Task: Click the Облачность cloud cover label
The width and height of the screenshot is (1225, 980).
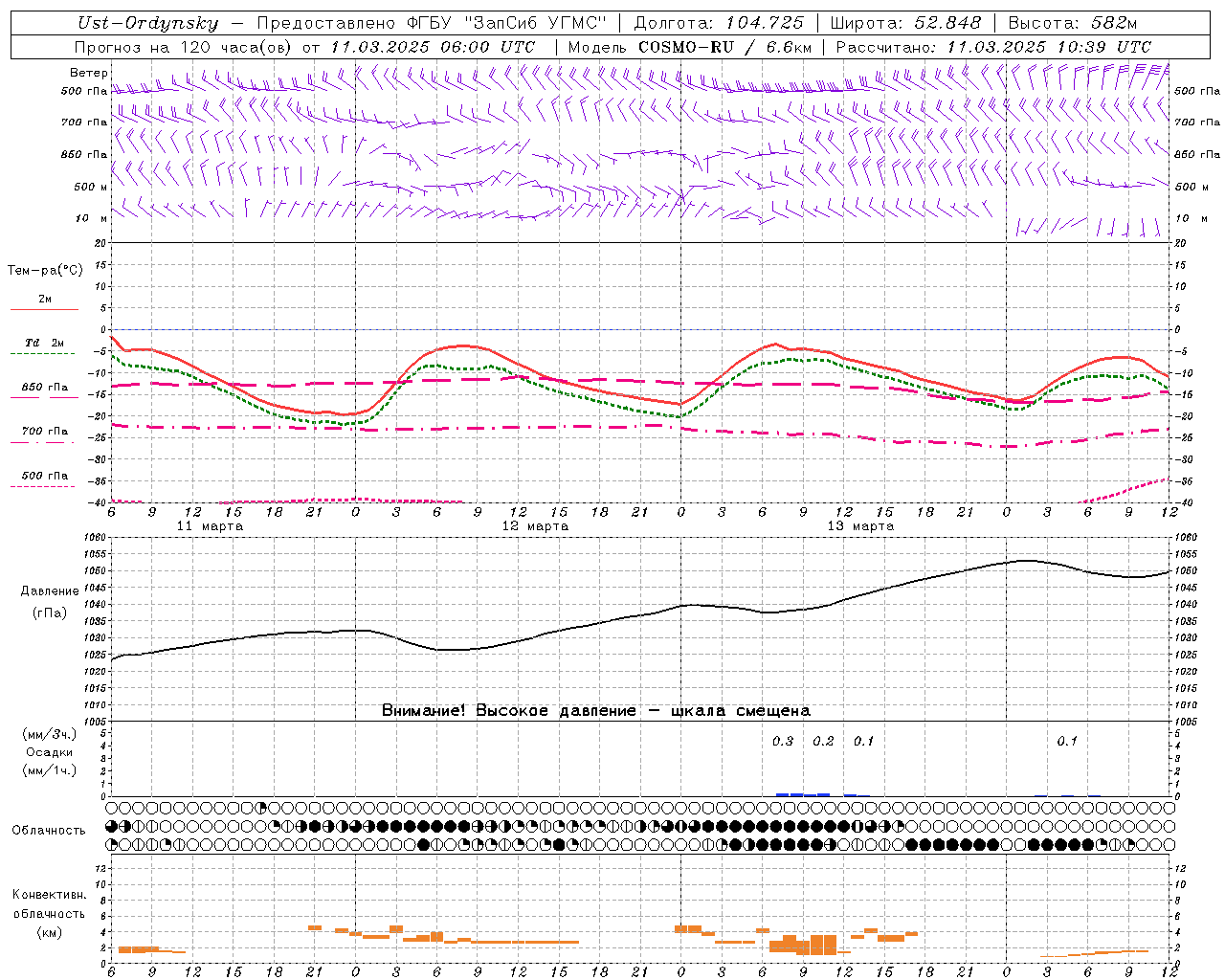Action: [x=49, y=830]
